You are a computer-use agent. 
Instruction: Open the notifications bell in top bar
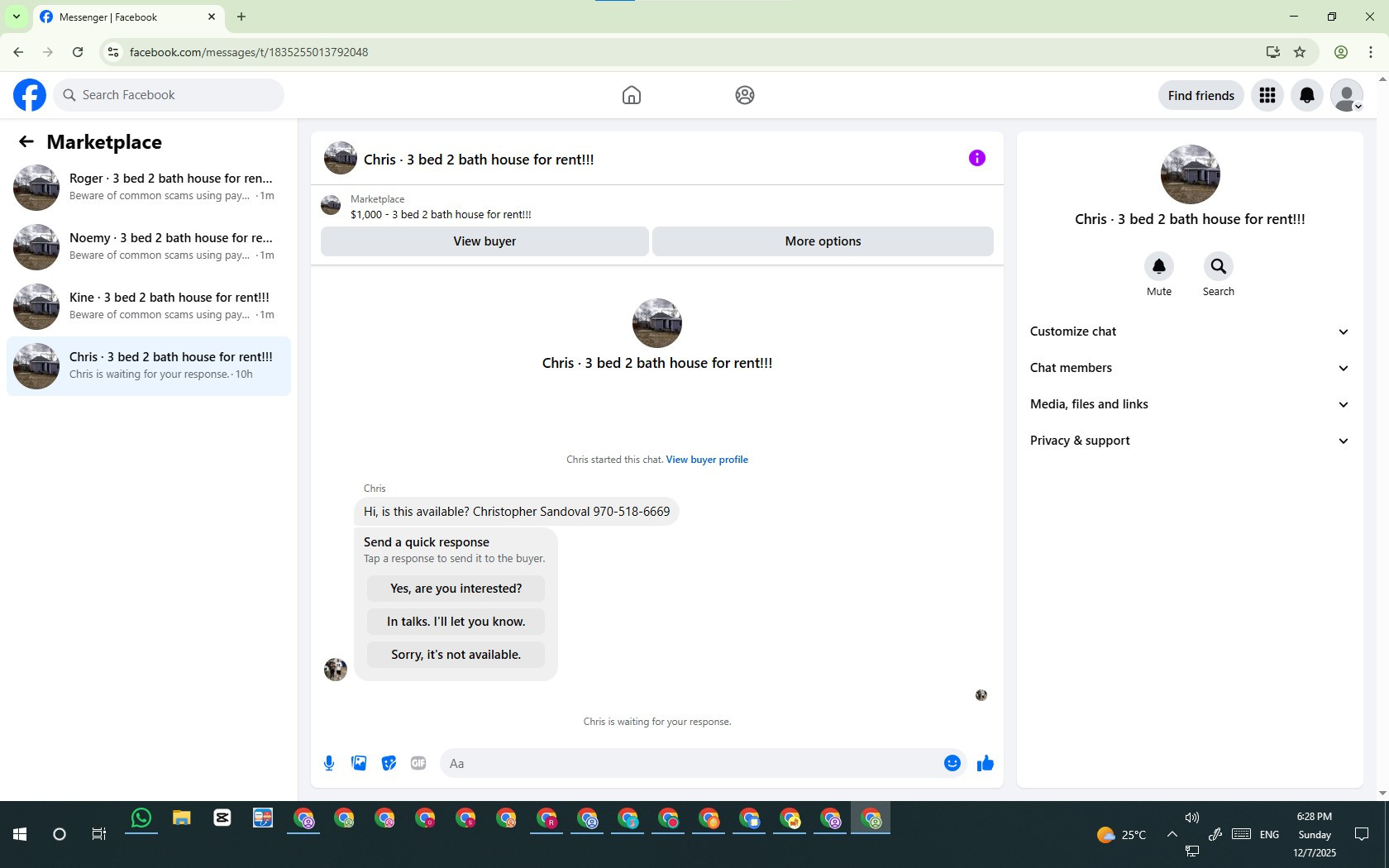click(x=1307, y=95)
